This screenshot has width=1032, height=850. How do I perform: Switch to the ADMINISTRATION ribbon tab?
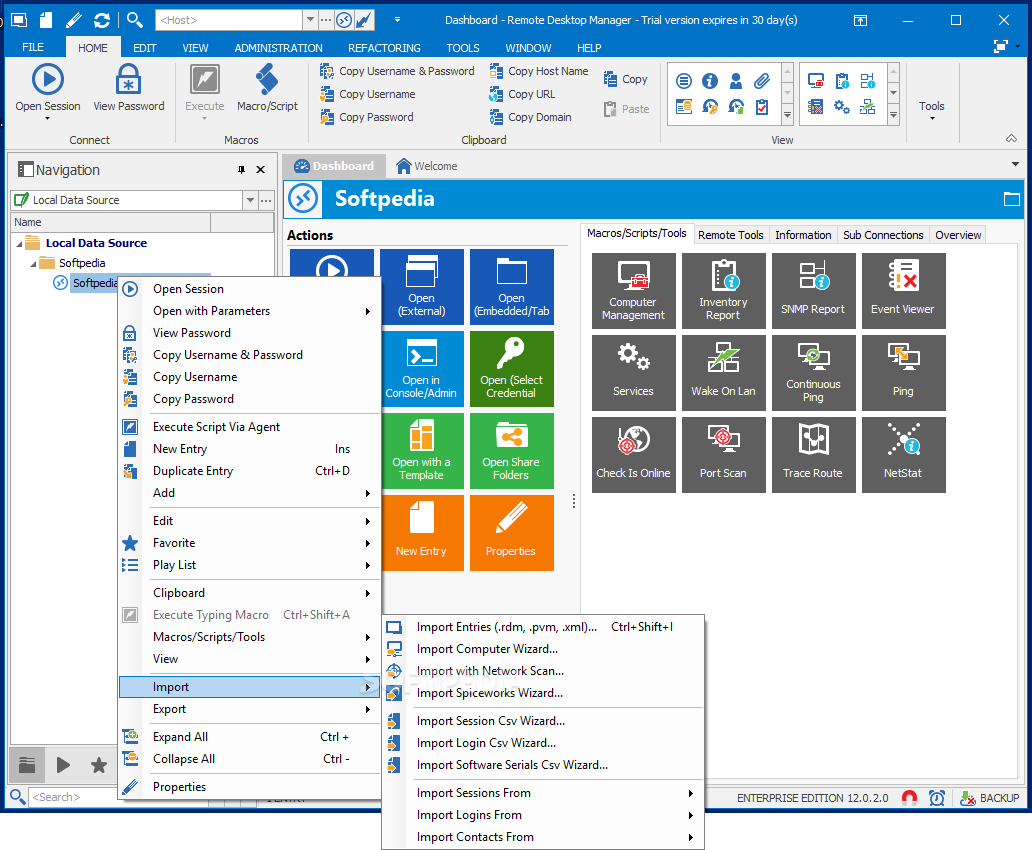click(x=278, y=48)
